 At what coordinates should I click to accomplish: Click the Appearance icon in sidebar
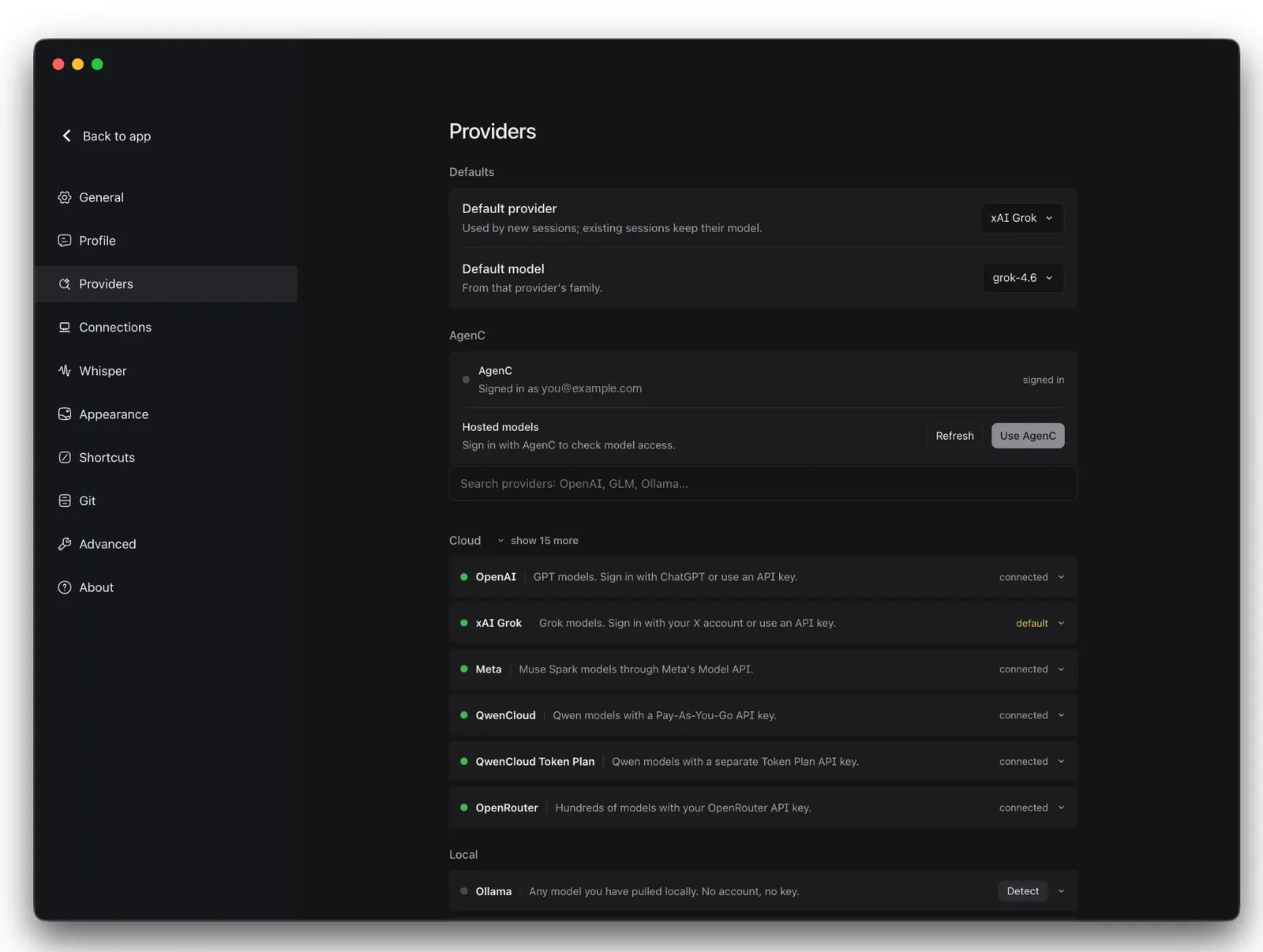[x=65, y=414]
